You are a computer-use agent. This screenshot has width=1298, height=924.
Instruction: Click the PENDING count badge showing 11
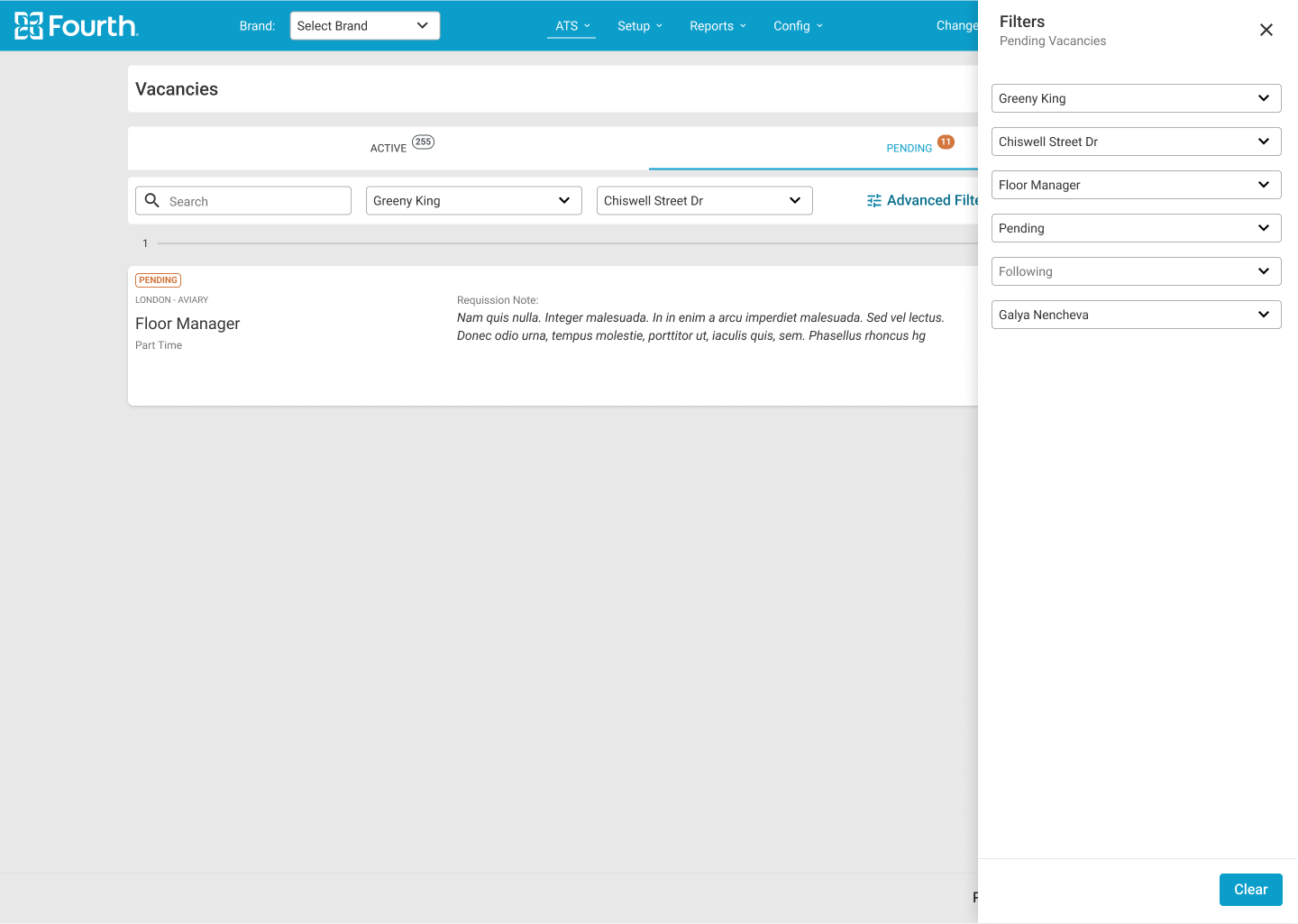pos(946,142)
